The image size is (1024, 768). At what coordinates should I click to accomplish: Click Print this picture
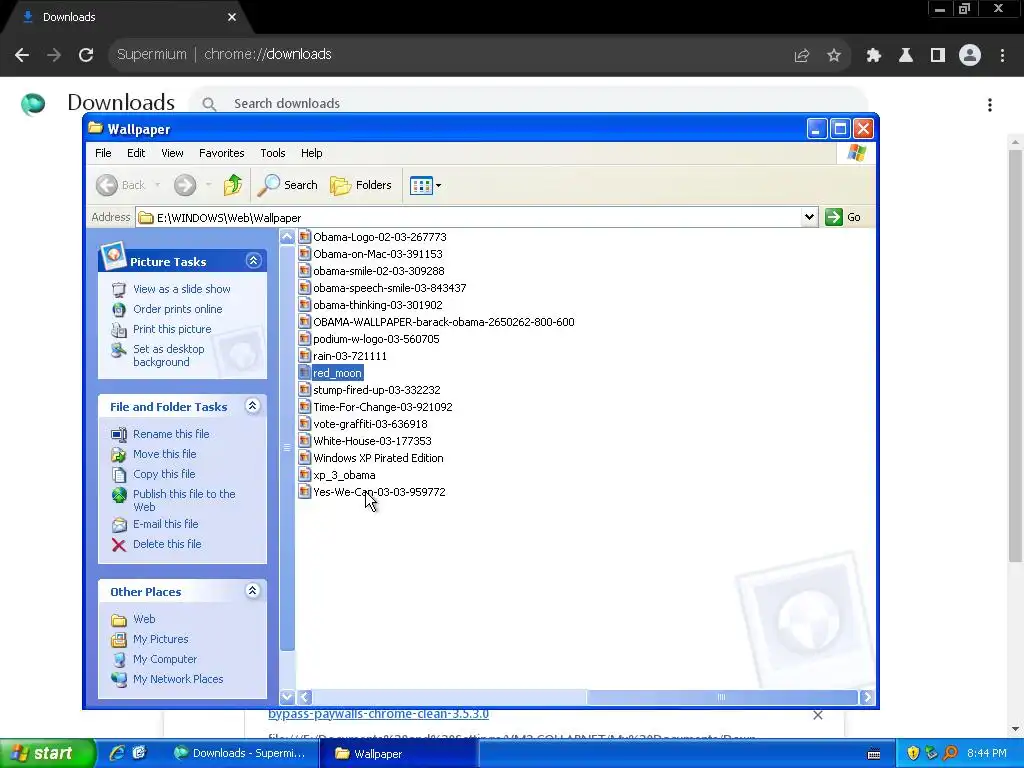172,329
